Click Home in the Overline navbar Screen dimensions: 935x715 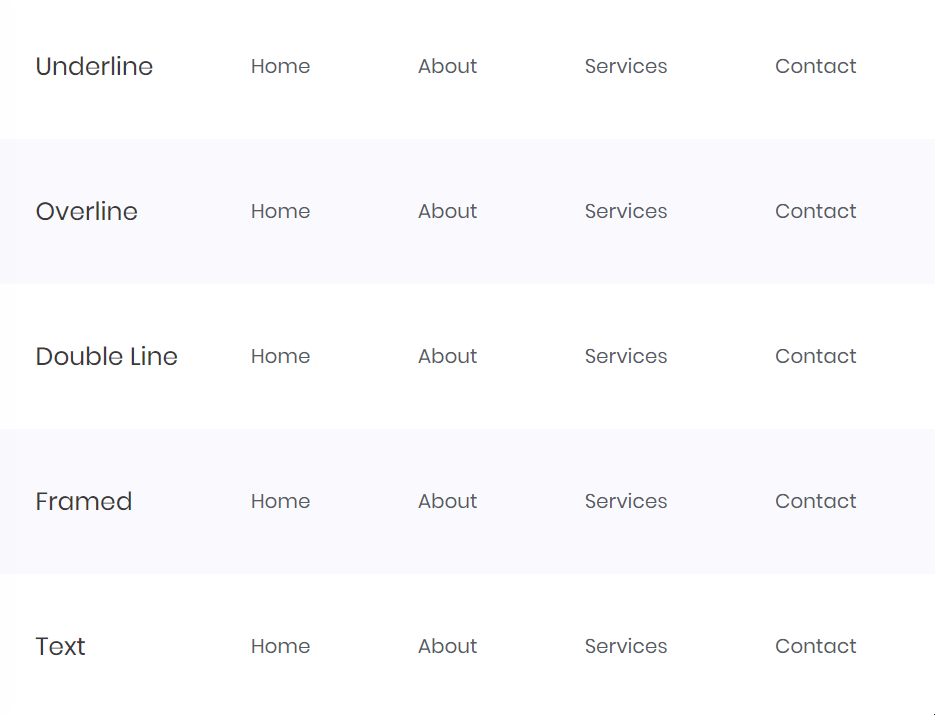click(280, 211)
